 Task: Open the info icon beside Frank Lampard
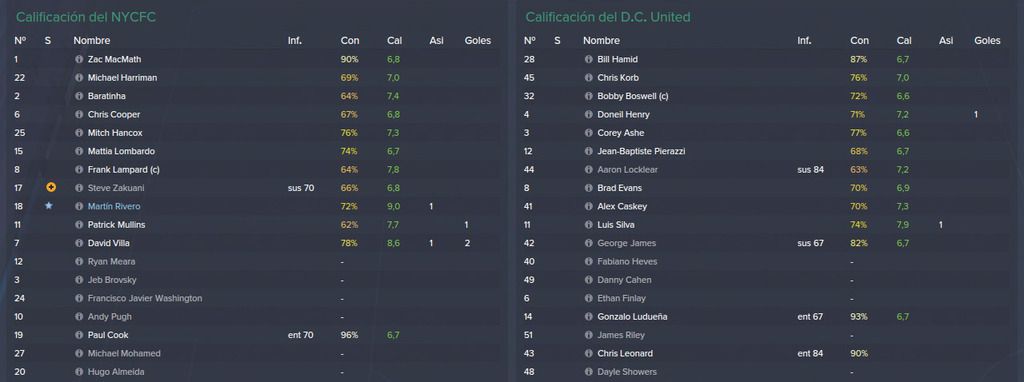(x=79, y=170)
